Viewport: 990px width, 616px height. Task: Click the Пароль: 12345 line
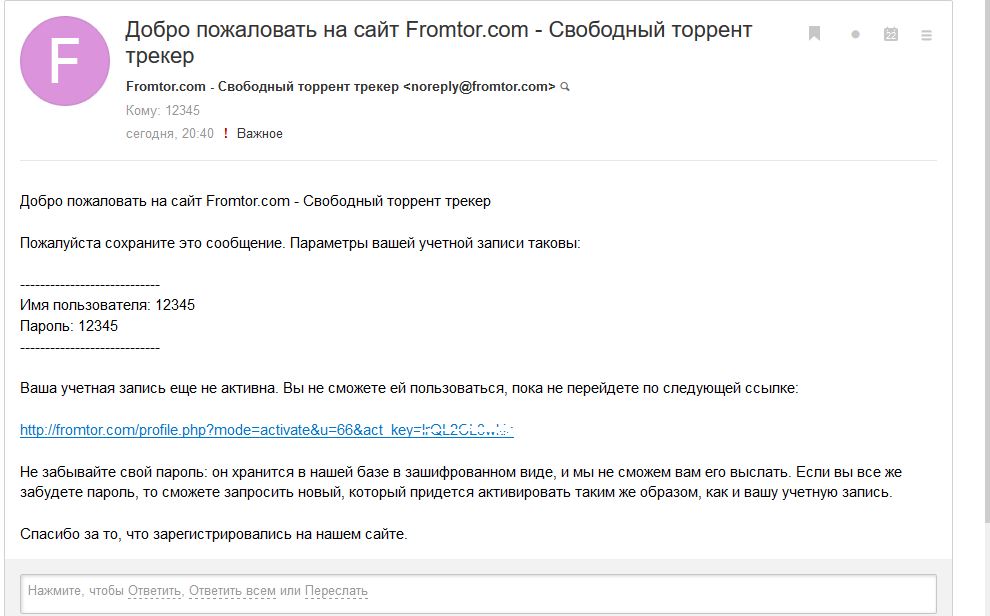click(69, 326)
